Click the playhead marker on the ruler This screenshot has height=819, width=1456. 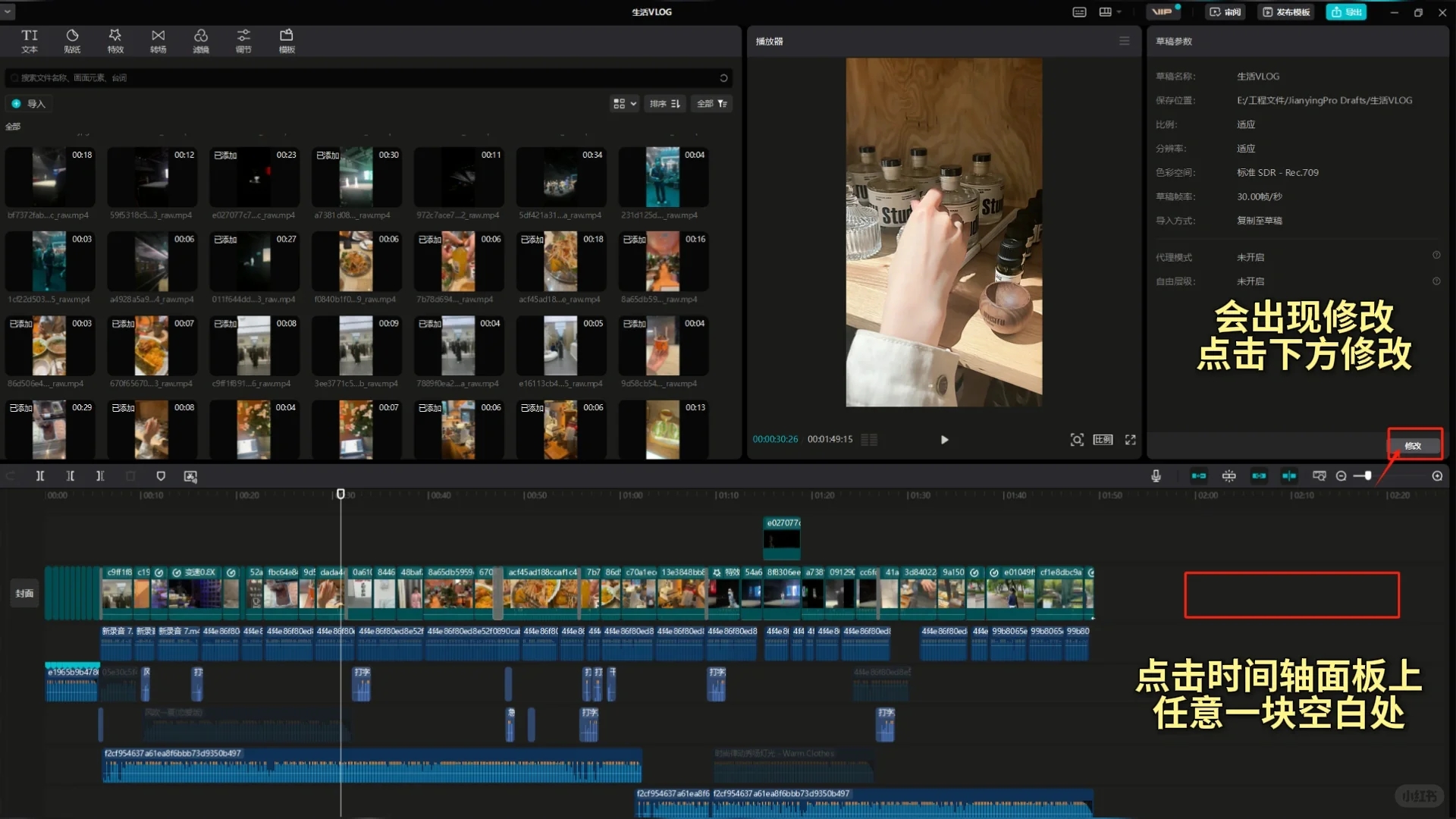340,494
